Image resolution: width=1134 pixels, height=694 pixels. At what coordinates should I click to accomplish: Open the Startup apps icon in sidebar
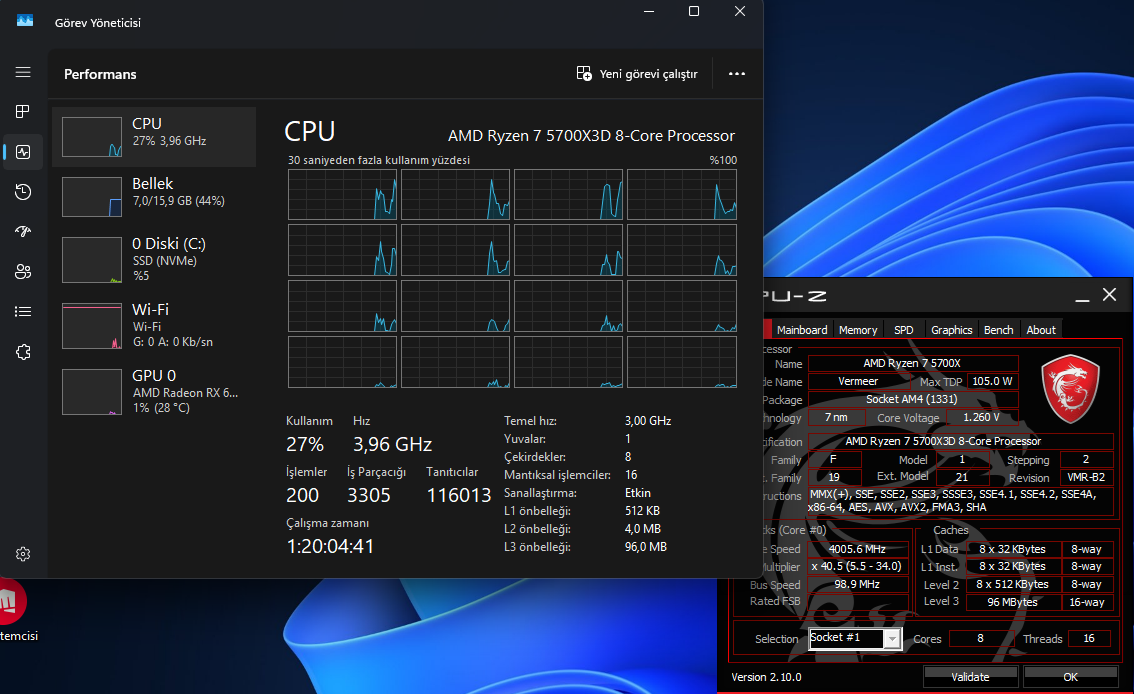(x=23, y=231)
